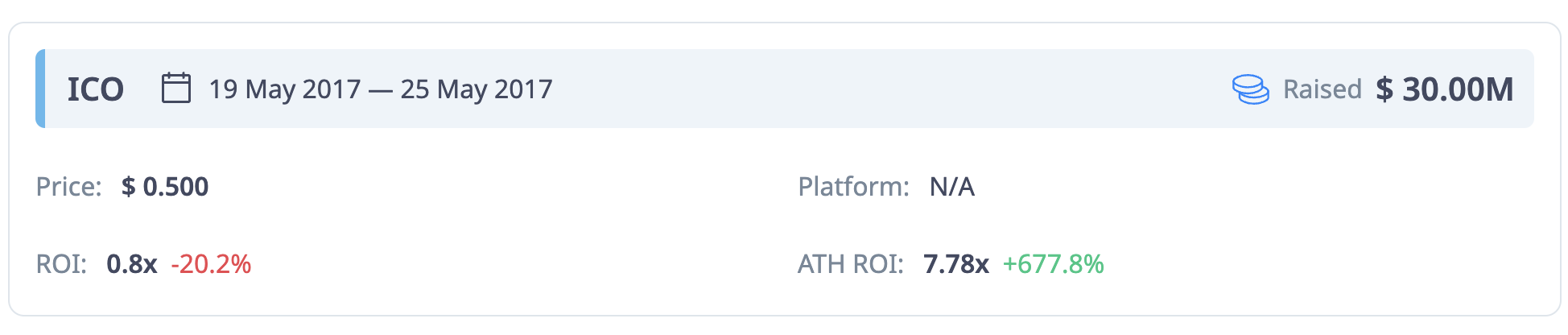Click the $ 0.500 price value
Viewport: 1568px width, 335px height.
tap(165, 187)
